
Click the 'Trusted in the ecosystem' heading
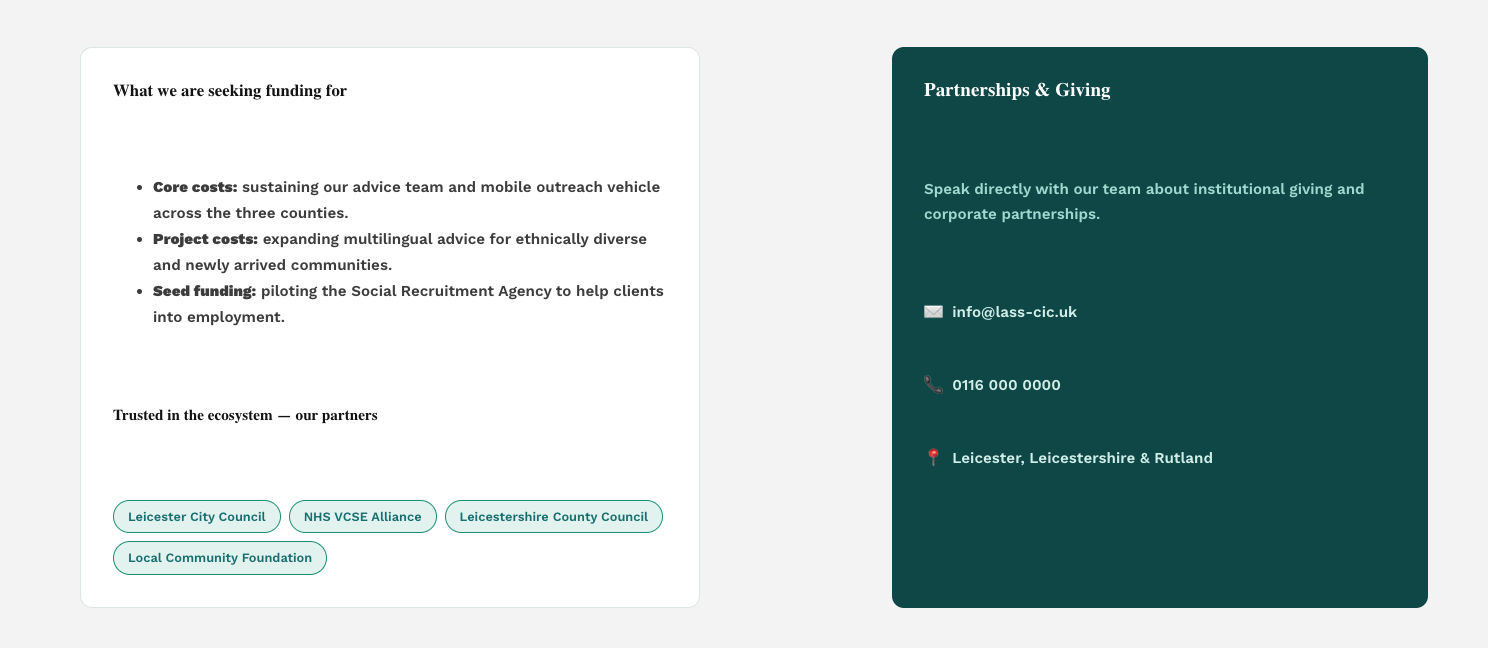[x=245, y=415]
